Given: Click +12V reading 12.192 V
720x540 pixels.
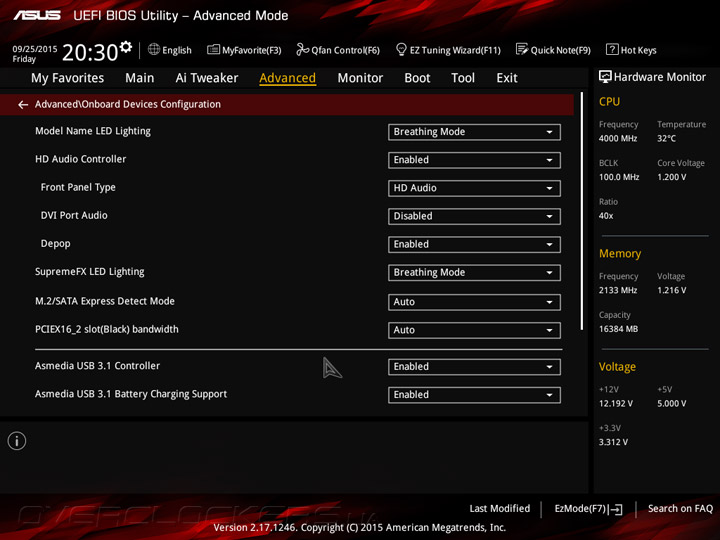Looking at the screenshot, I should click(x=616, y=403).
